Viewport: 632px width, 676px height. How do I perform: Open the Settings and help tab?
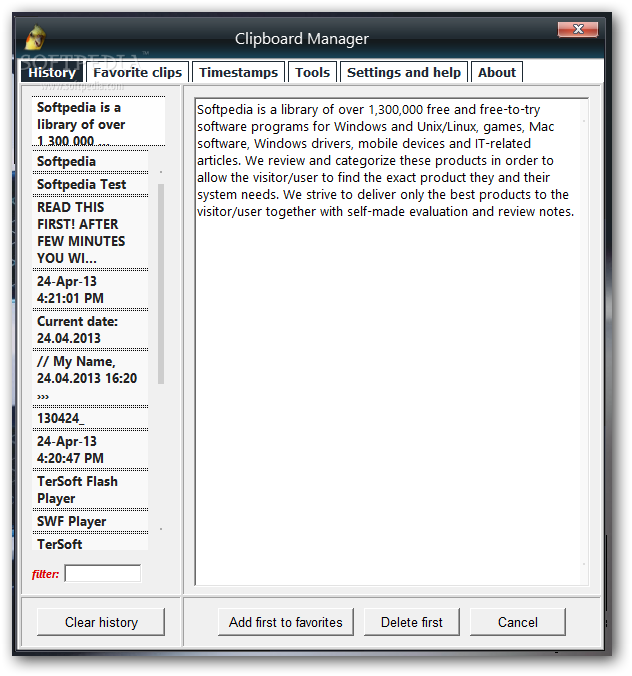pyautogui.click(x=404, y=72)
